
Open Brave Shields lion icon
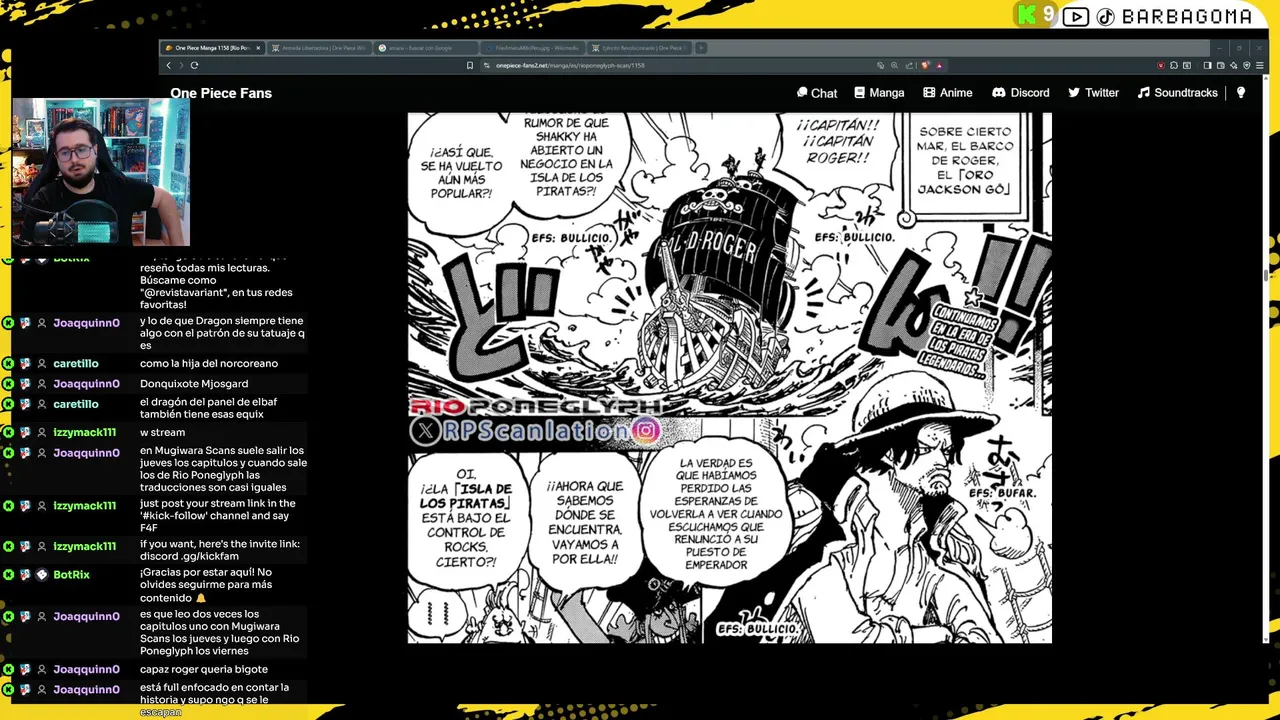coord(926,65)
